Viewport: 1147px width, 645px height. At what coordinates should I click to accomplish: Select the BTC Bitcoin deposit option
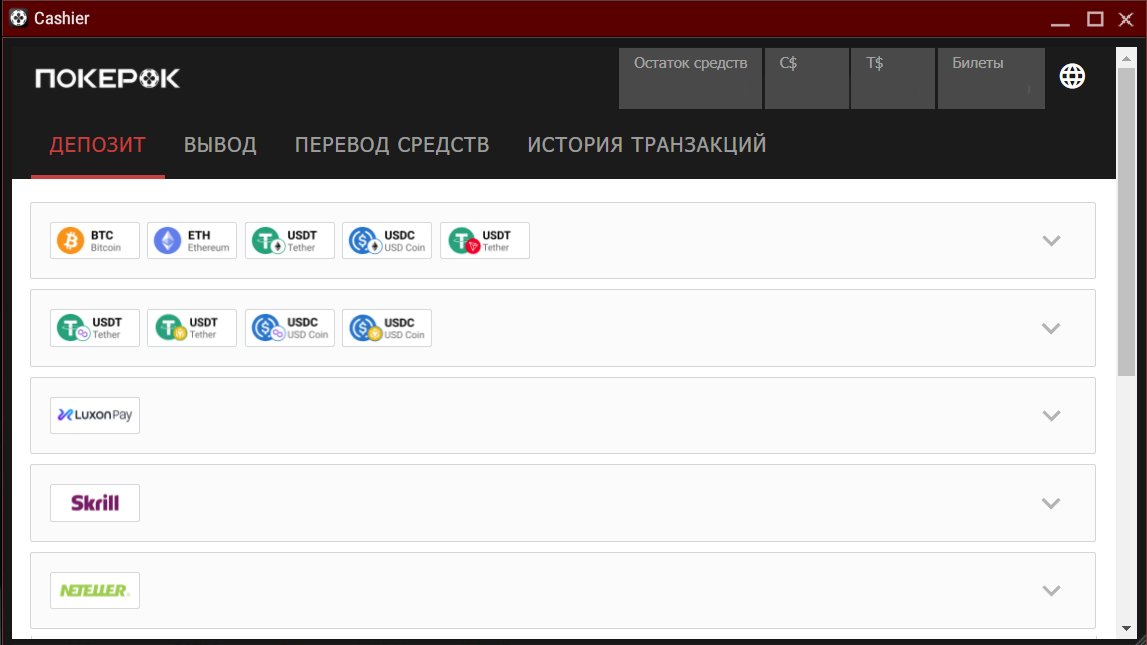pos(95,241)
